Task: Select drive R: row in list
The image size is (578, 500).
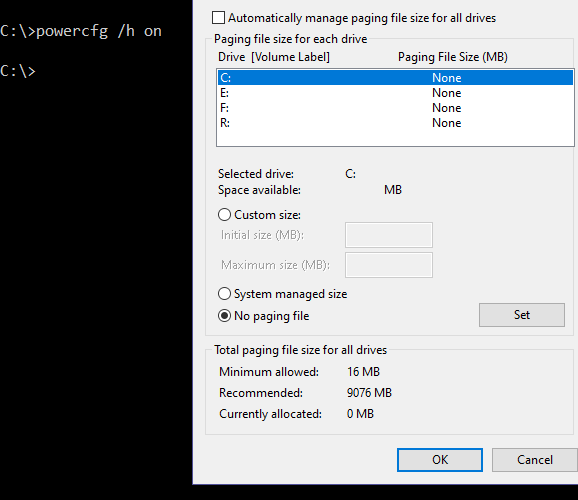Action: pyautogui.click(x=395, y=123)
